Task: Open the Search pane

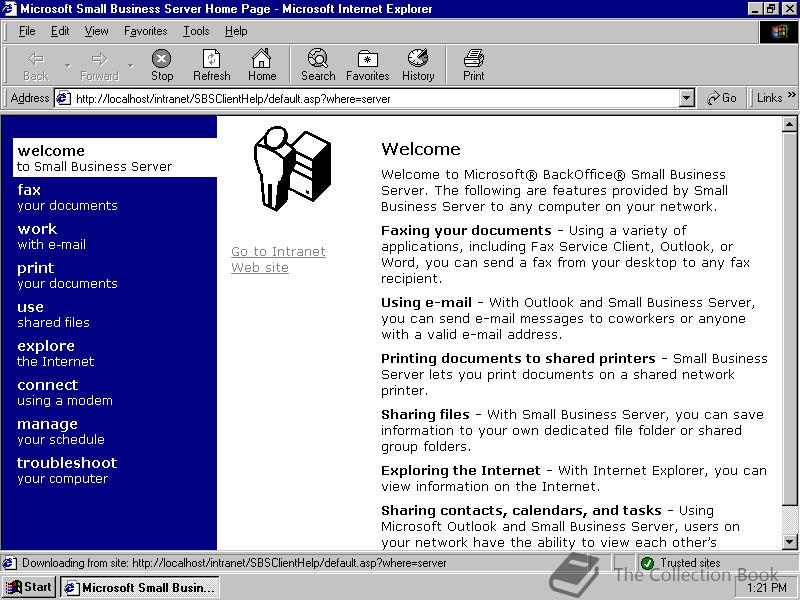Action: pos(318,65)
